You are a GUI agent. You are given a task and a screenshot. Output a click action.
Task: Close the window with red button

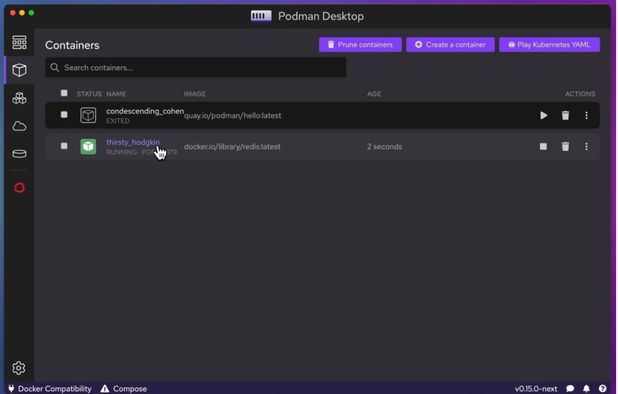(13, 13)
